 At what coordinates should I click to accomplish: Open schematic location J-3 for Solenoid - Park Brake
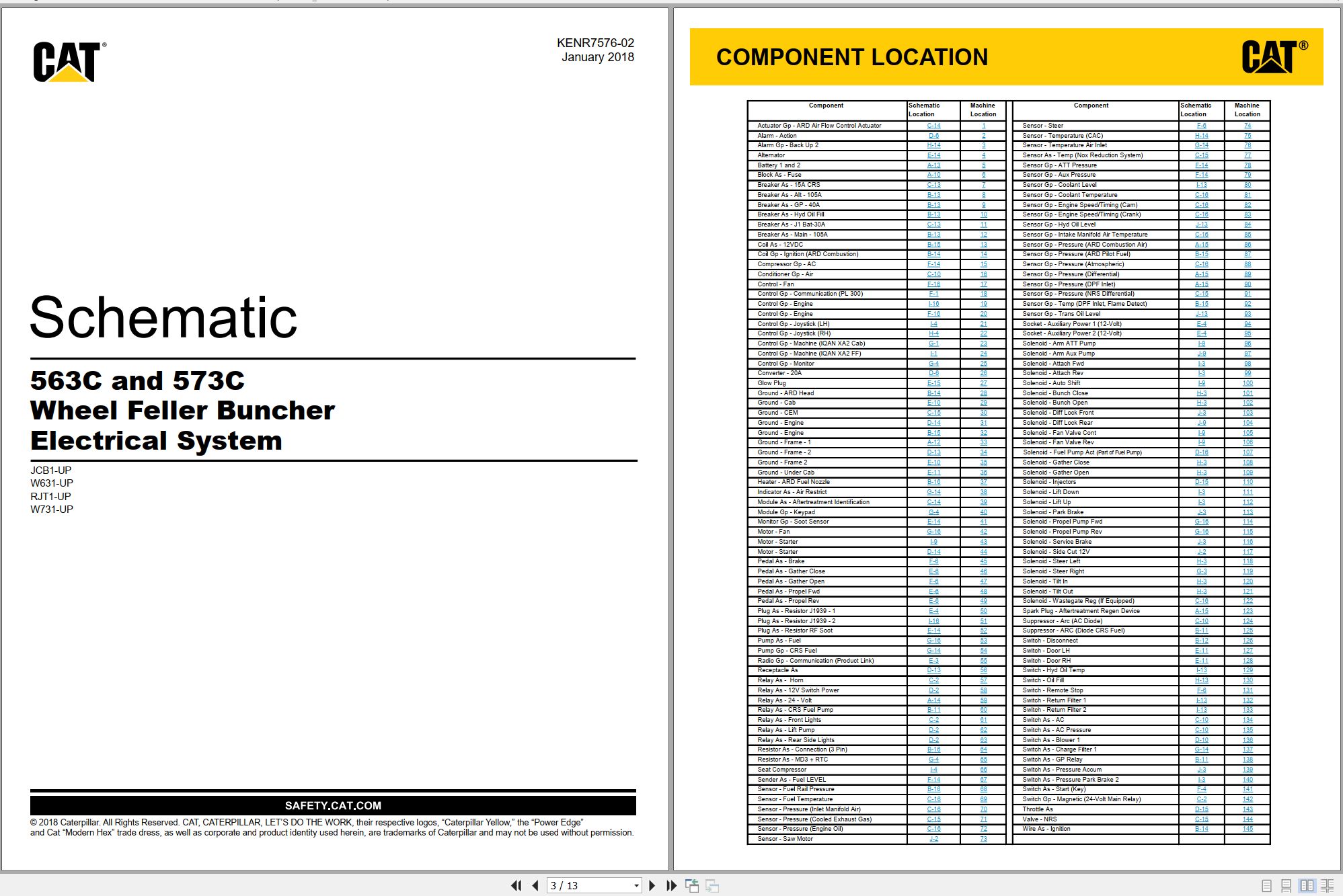pyautogui.click(x=1201, y=512)
